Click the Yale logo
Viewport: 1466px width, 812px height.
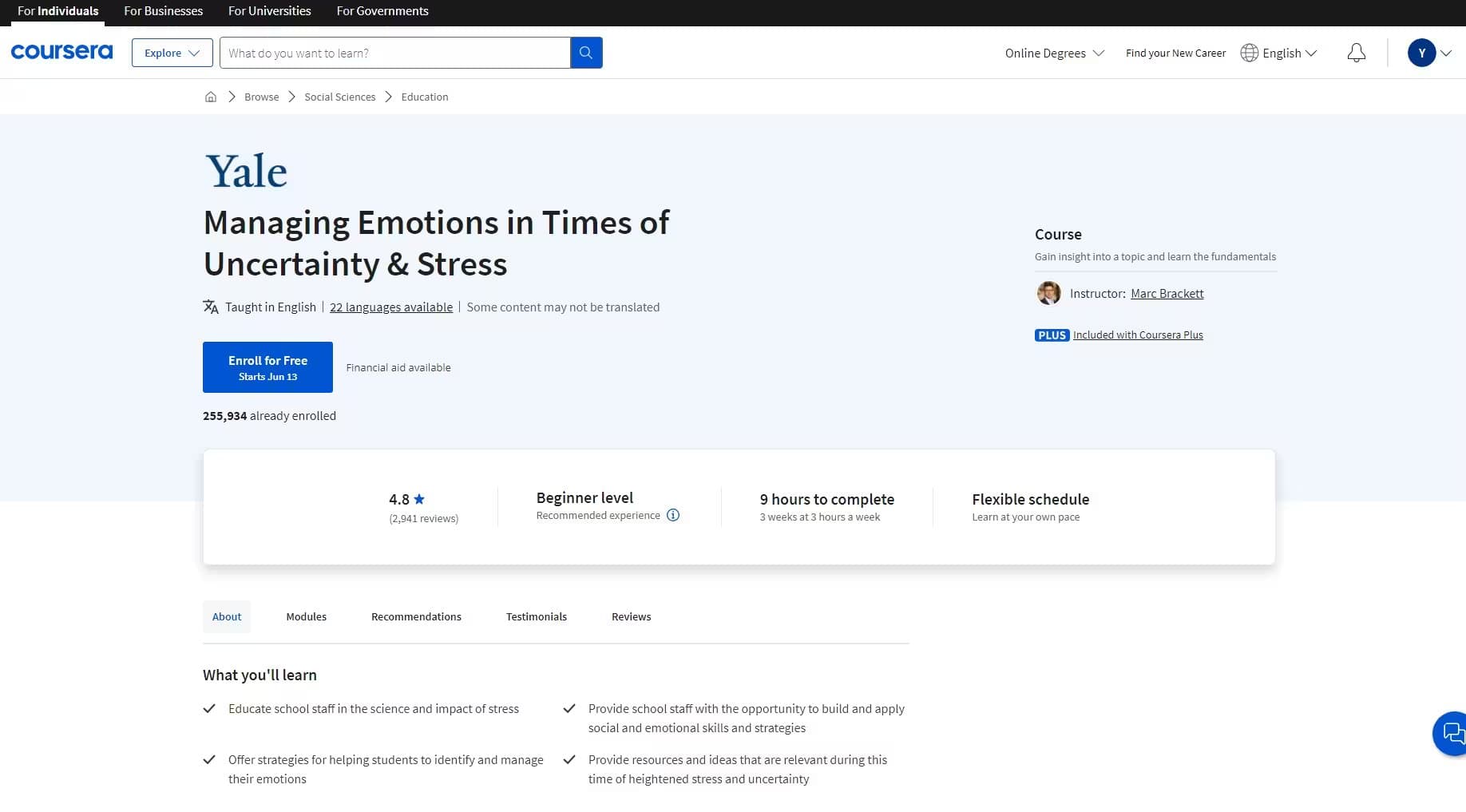(x=247, y=171)
